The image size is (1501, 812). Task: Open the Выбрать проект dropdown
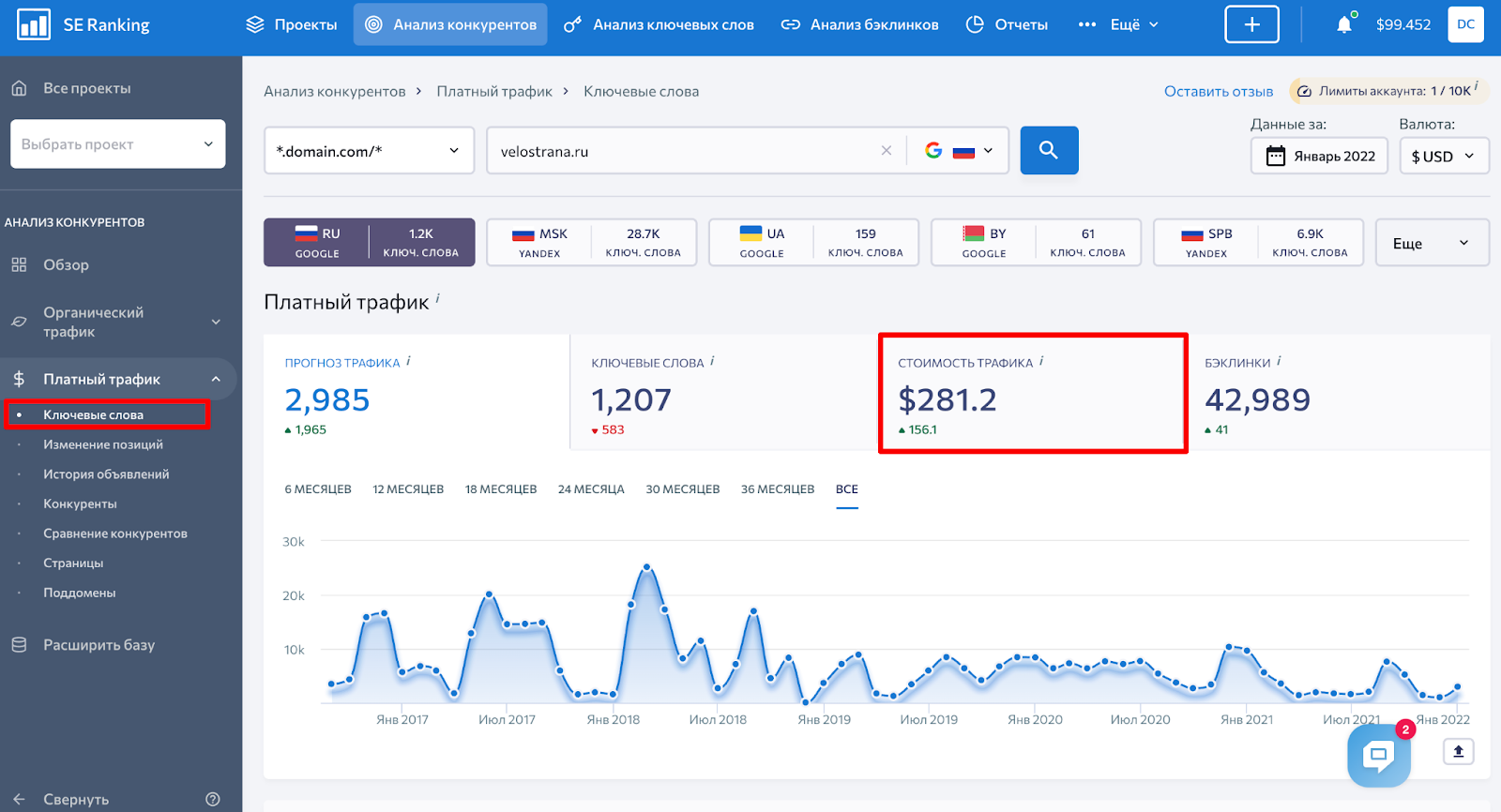(118, 143)
